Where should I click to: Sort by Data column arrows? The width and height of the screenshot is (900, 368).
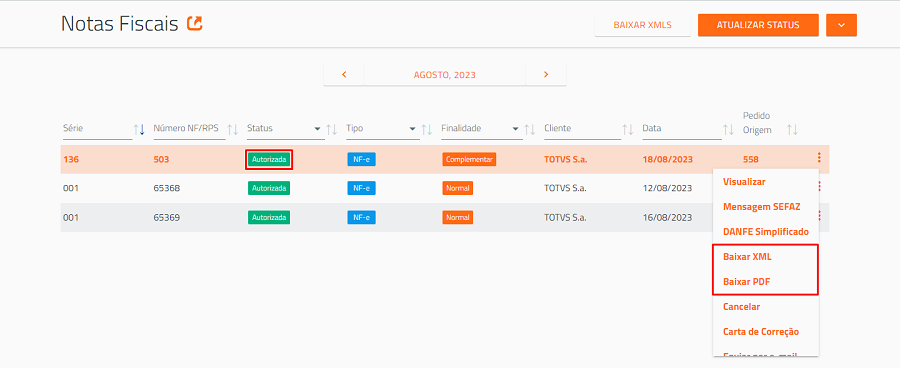728,130
